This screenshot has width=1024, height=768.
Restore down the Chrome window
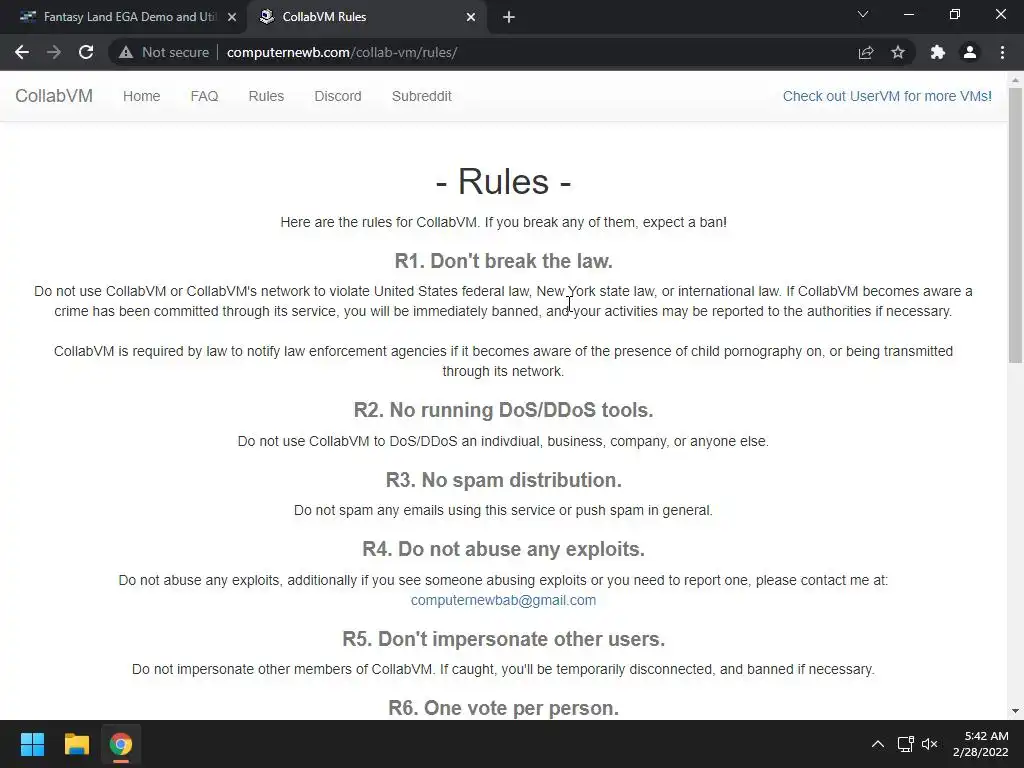(x=955, y=14)
